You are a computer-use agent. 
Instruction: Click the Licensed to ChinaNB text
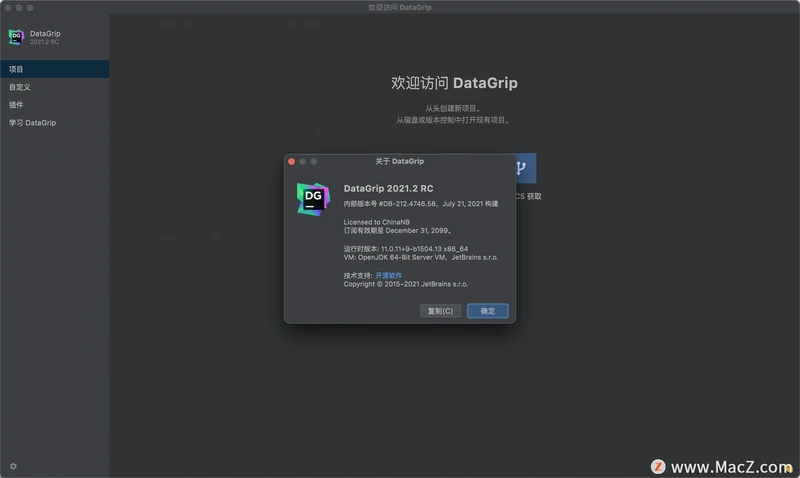pos(377,222)
